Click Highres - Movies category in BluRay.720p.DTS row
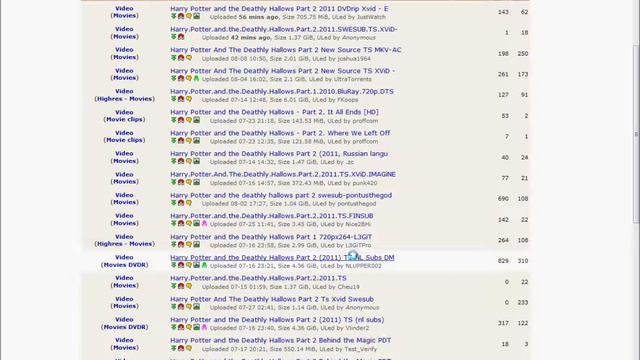 [124, 99]
